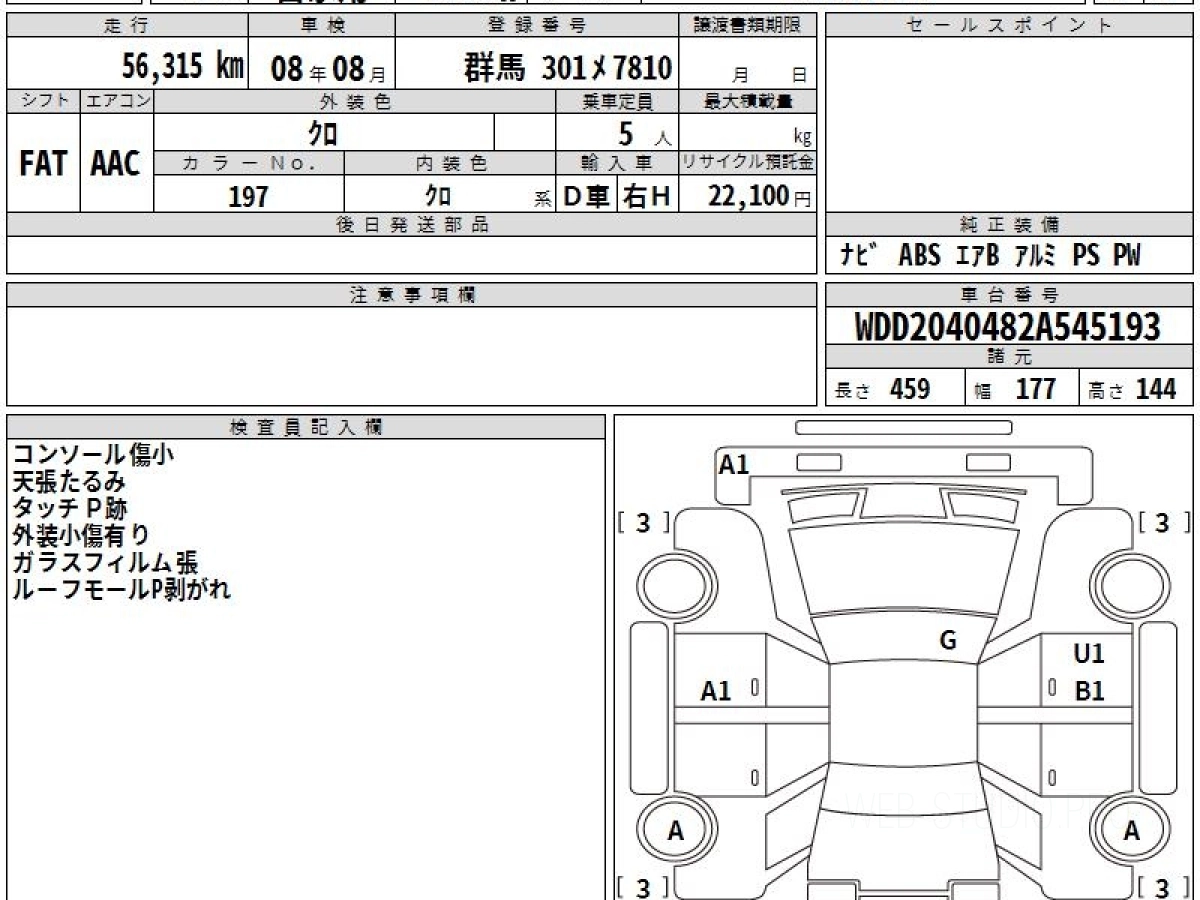The width and height of the screenshot is (1200, 900).
Task: Select the 純正装備 header
Action: pyautogui.click(x=1009, y=225)
